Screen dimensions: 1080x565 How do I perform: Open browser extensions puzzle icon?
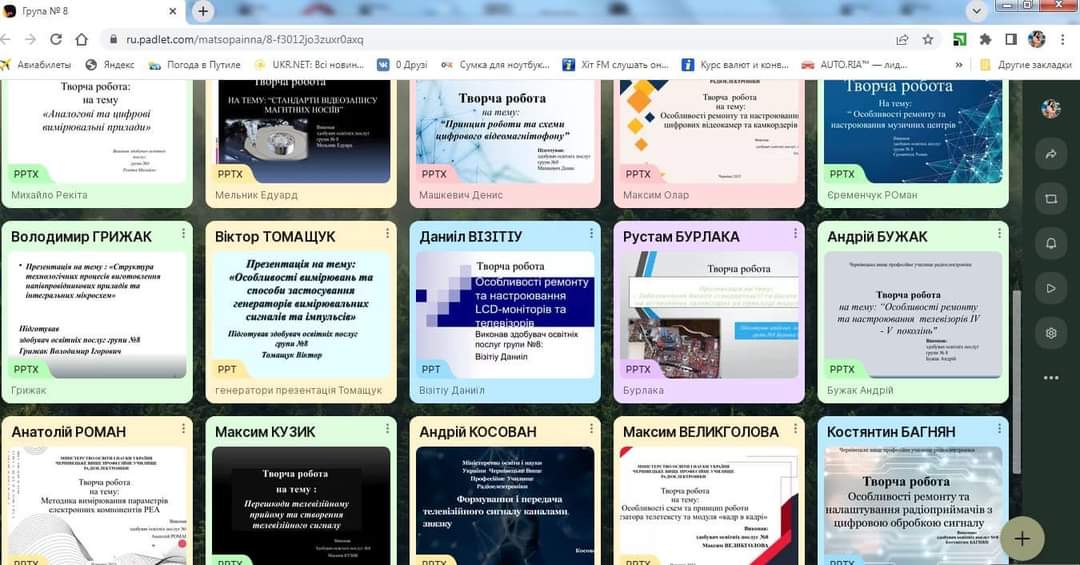pos(985,39)
